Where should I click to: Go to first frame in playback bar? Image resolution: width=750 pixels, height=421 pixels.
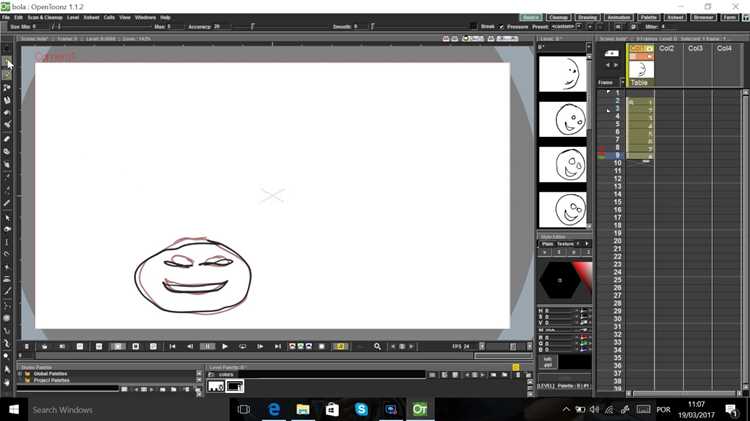coord(172,346)
